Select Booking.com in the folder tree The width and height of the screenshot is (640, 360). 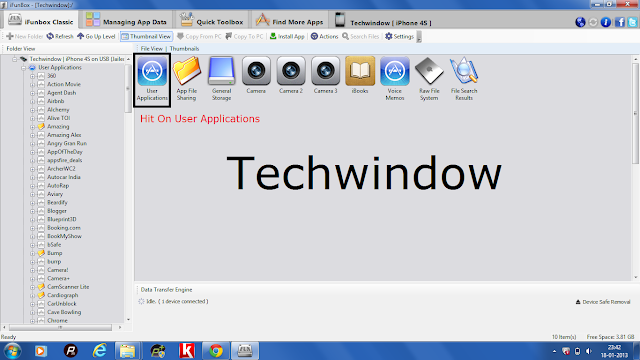click(64, 228)
